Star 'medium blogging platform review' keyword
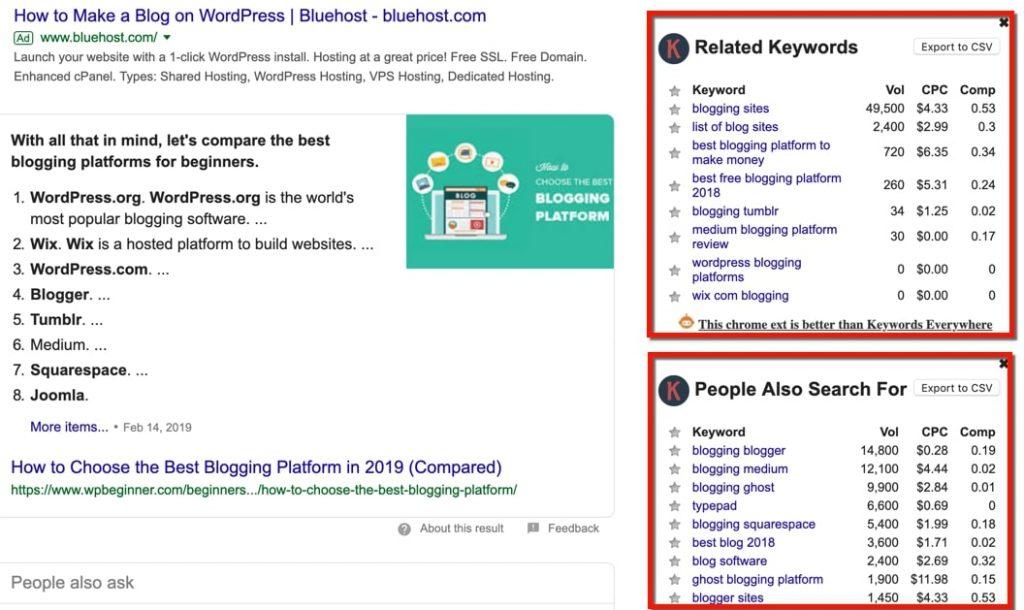Viewport: 1024px width, 610px height. click(675, 237)
